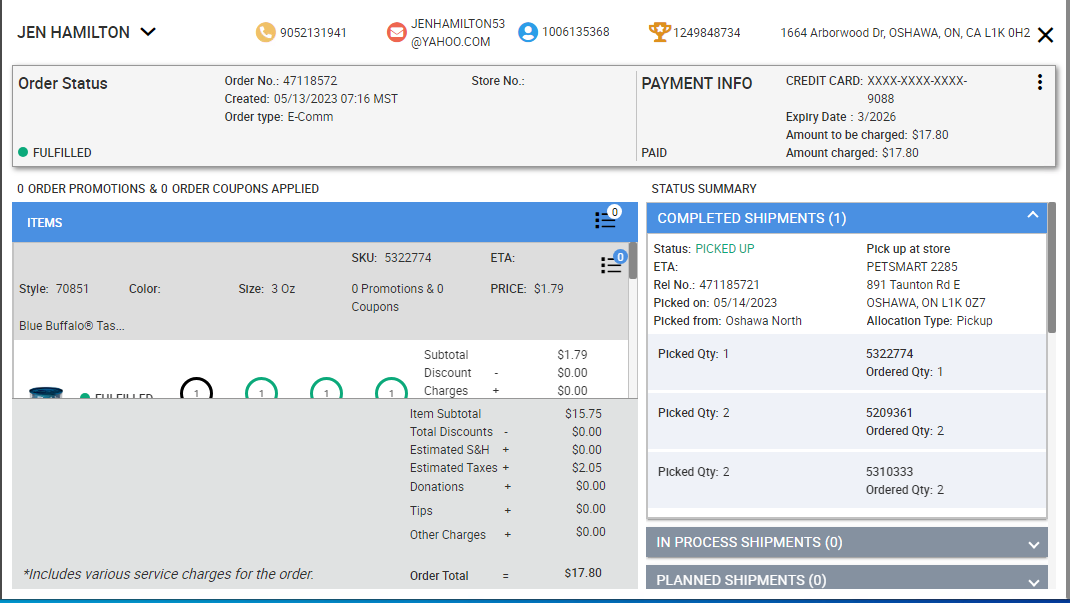Collapse the Completed Shipments section

click(x=1032, y=215)
